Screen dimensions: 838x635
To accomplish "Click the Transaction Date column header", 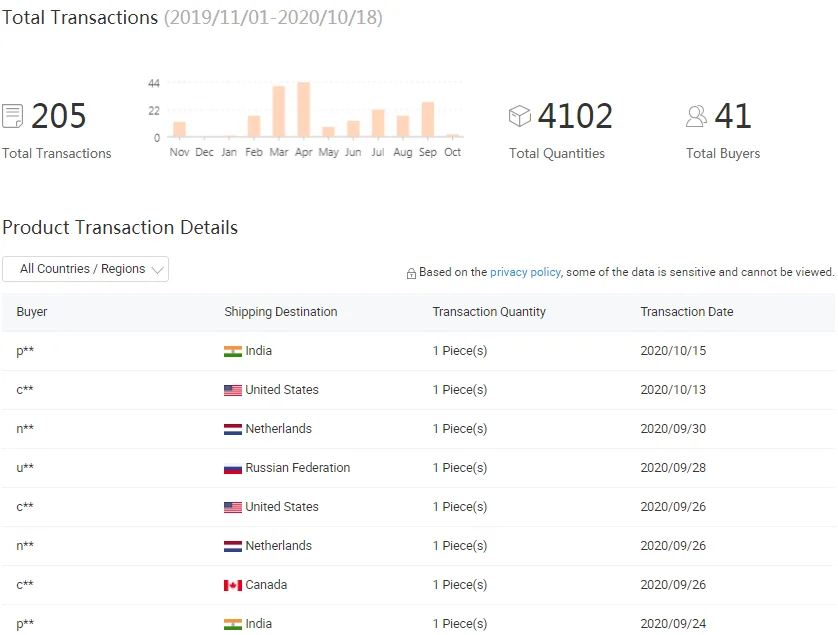I will click(687, 312).
